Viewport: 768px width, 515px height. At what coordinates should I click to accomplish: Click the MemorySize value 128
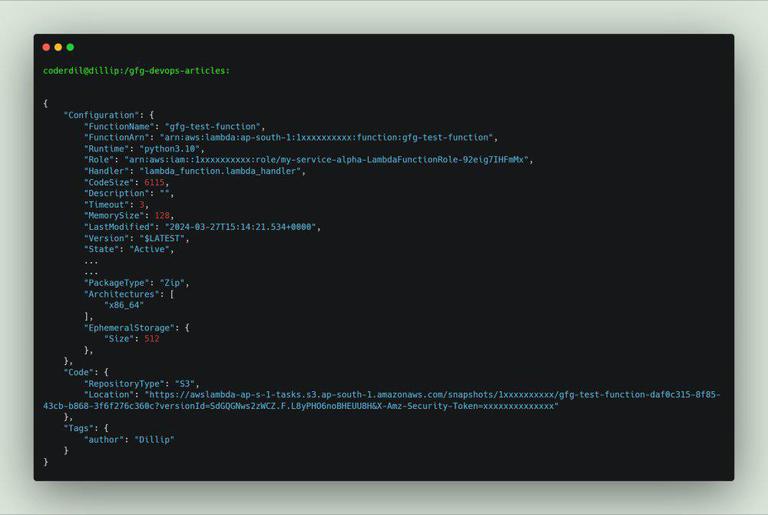[162, 216]
